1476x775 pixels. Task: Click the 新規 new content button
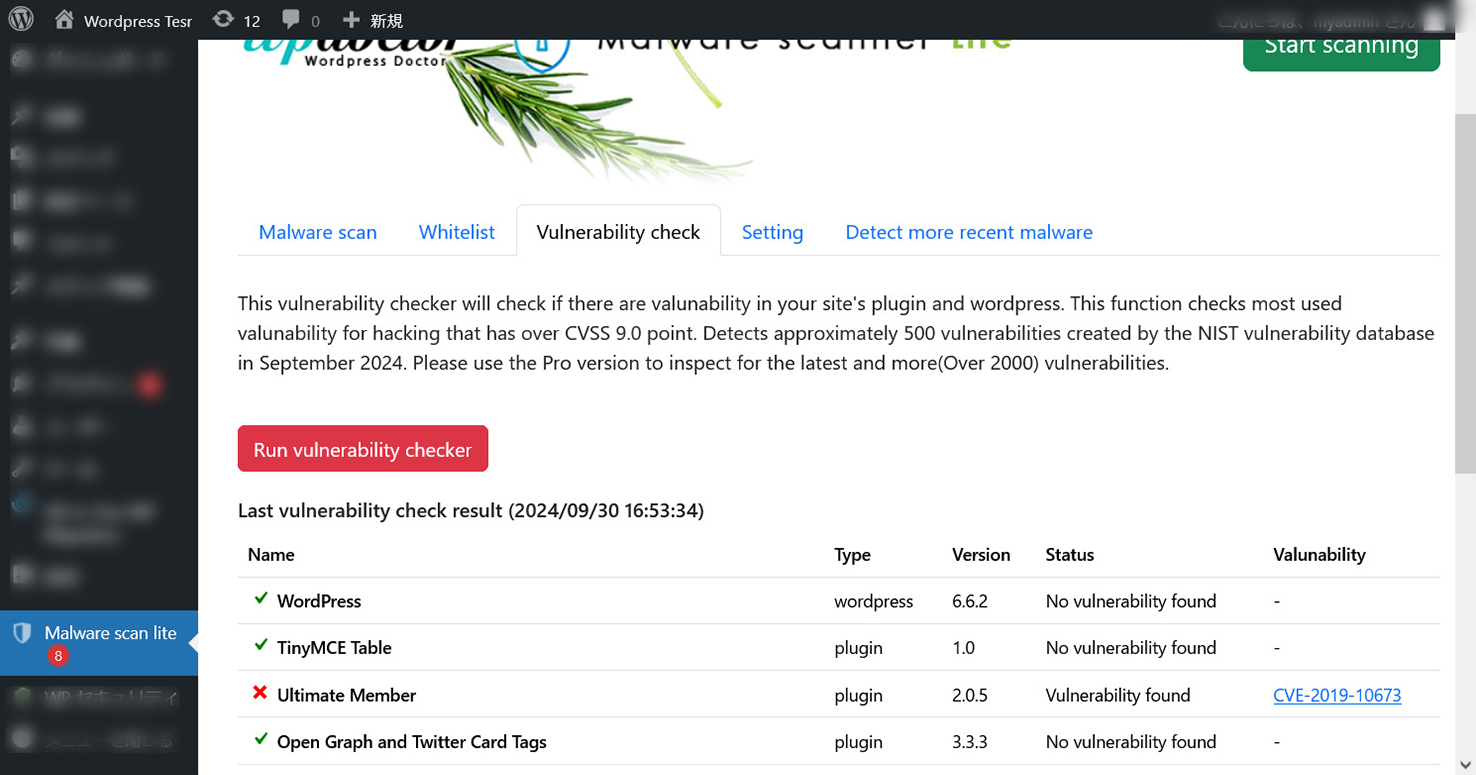click(x=372, y=20)
